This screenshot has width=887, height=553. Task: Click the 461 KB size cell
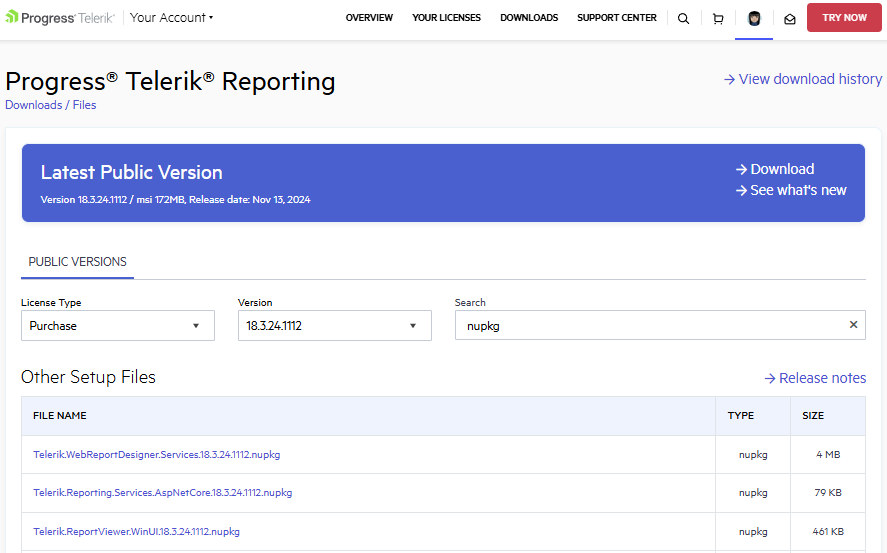point(828,532)
